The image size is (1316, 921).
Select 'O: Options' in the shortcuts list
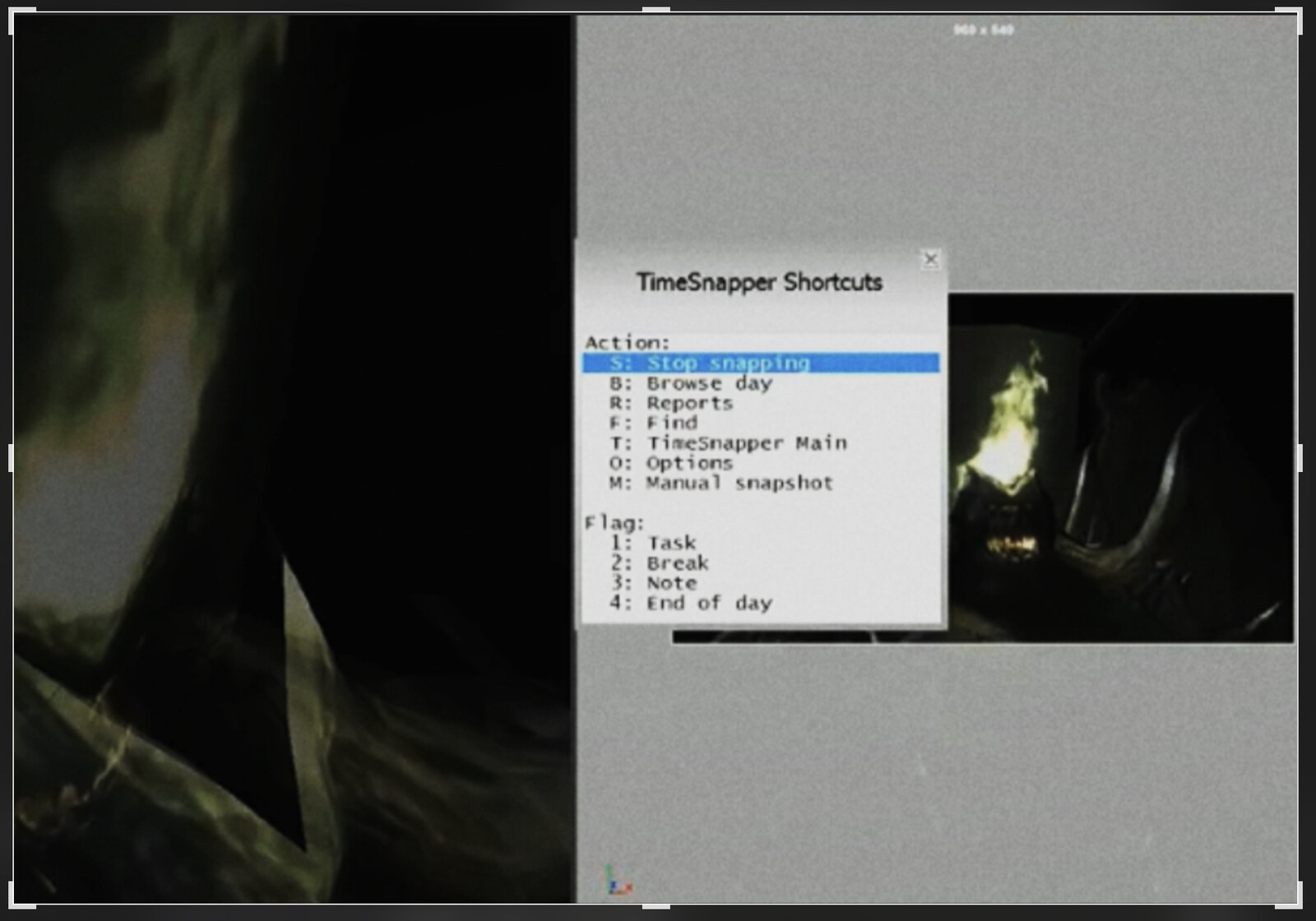(x=671, y=463)
